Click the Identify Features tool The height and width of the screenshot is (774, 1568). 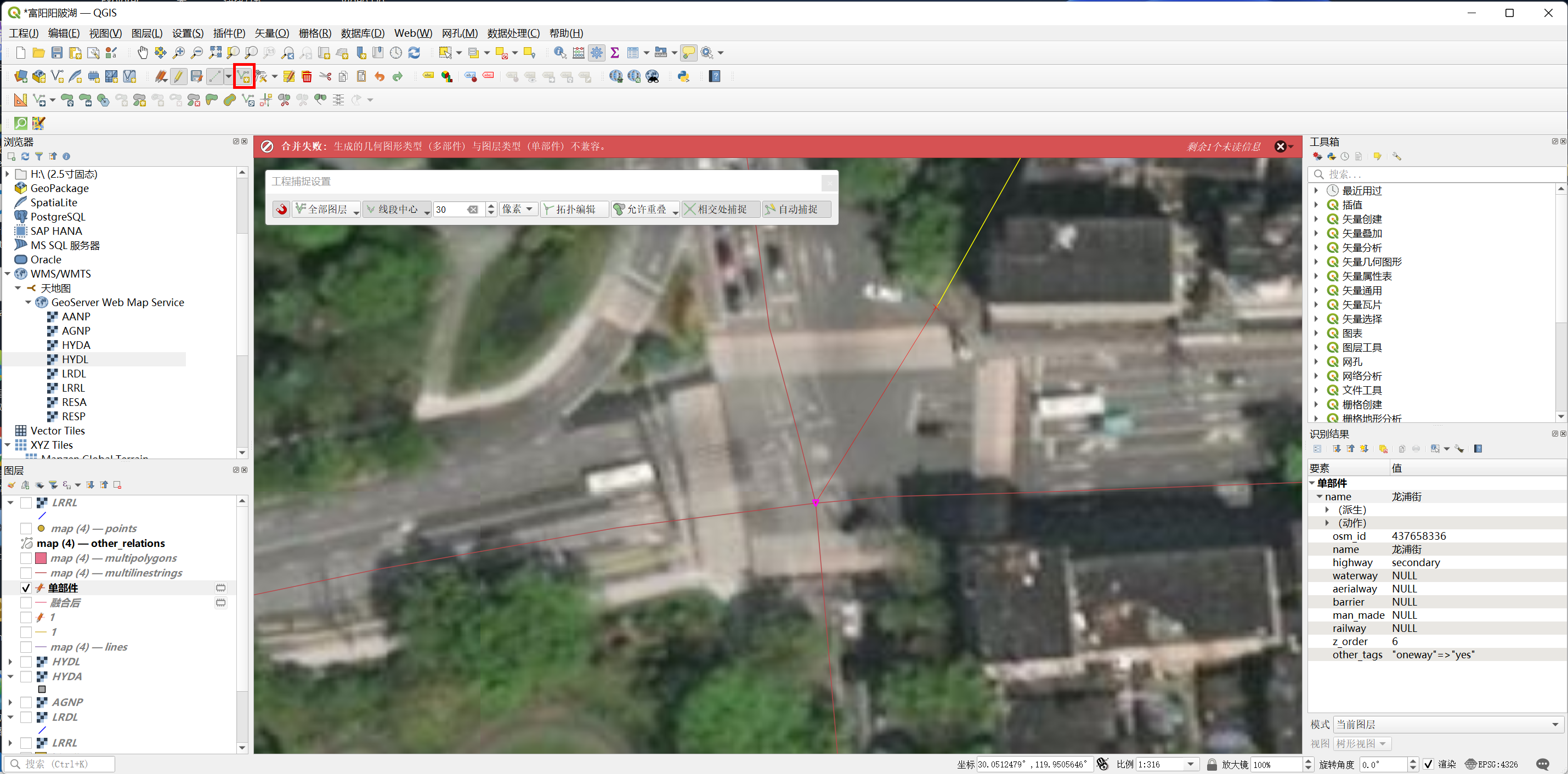pos(560,53)
